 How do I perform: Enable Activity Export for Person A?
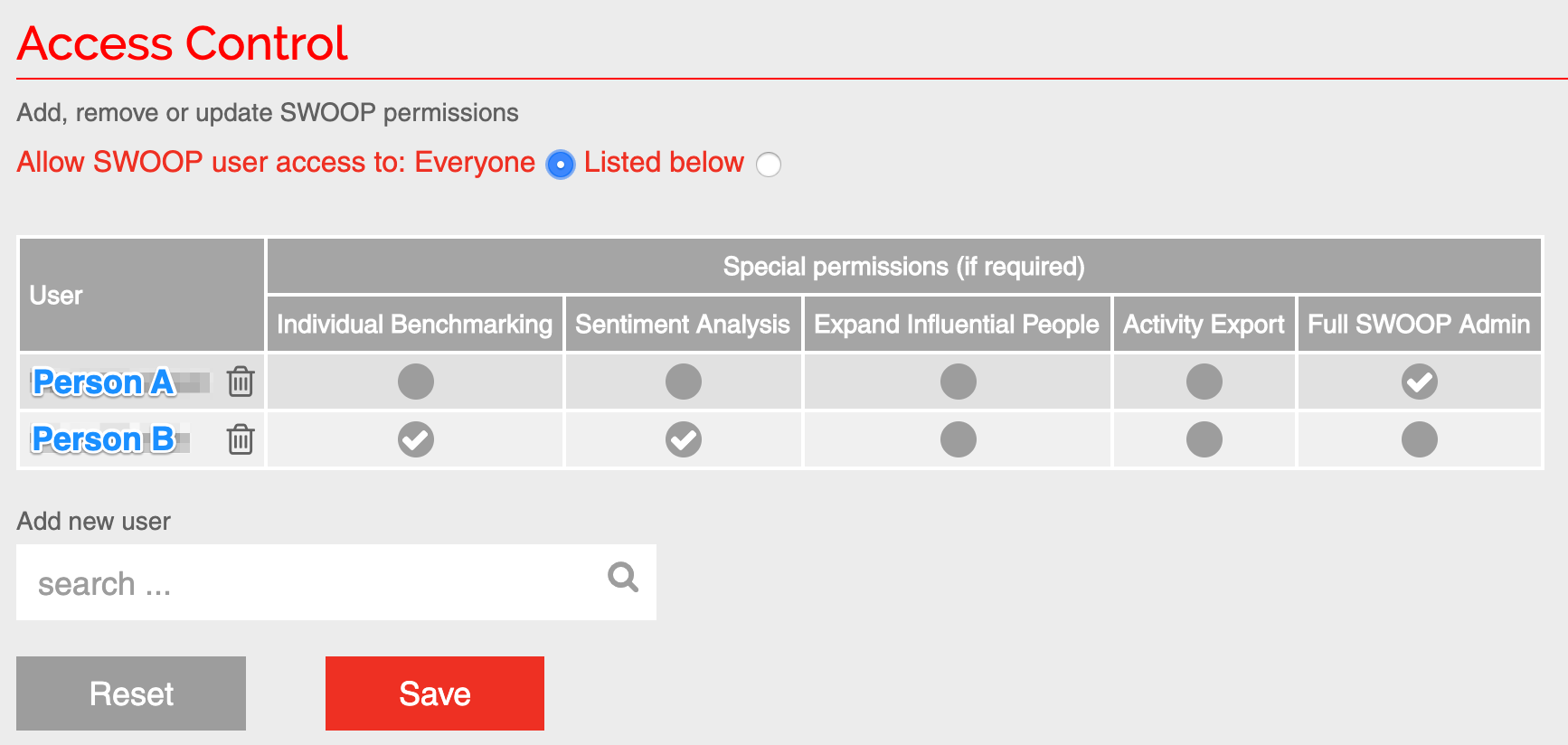click(1204, 382)
